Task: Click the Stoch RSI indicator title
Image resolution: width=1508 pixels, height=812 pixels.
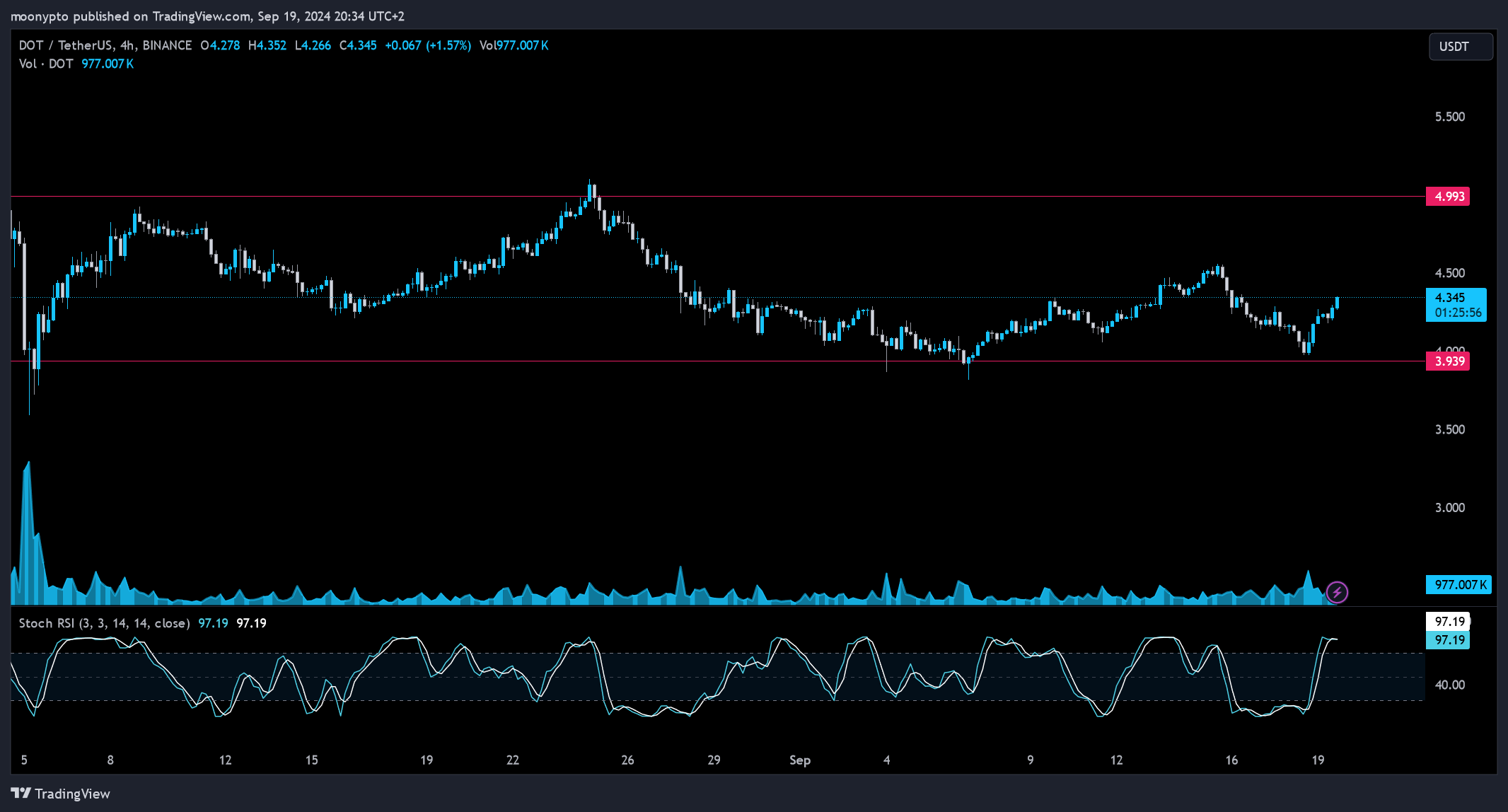Action: point(104,623)
